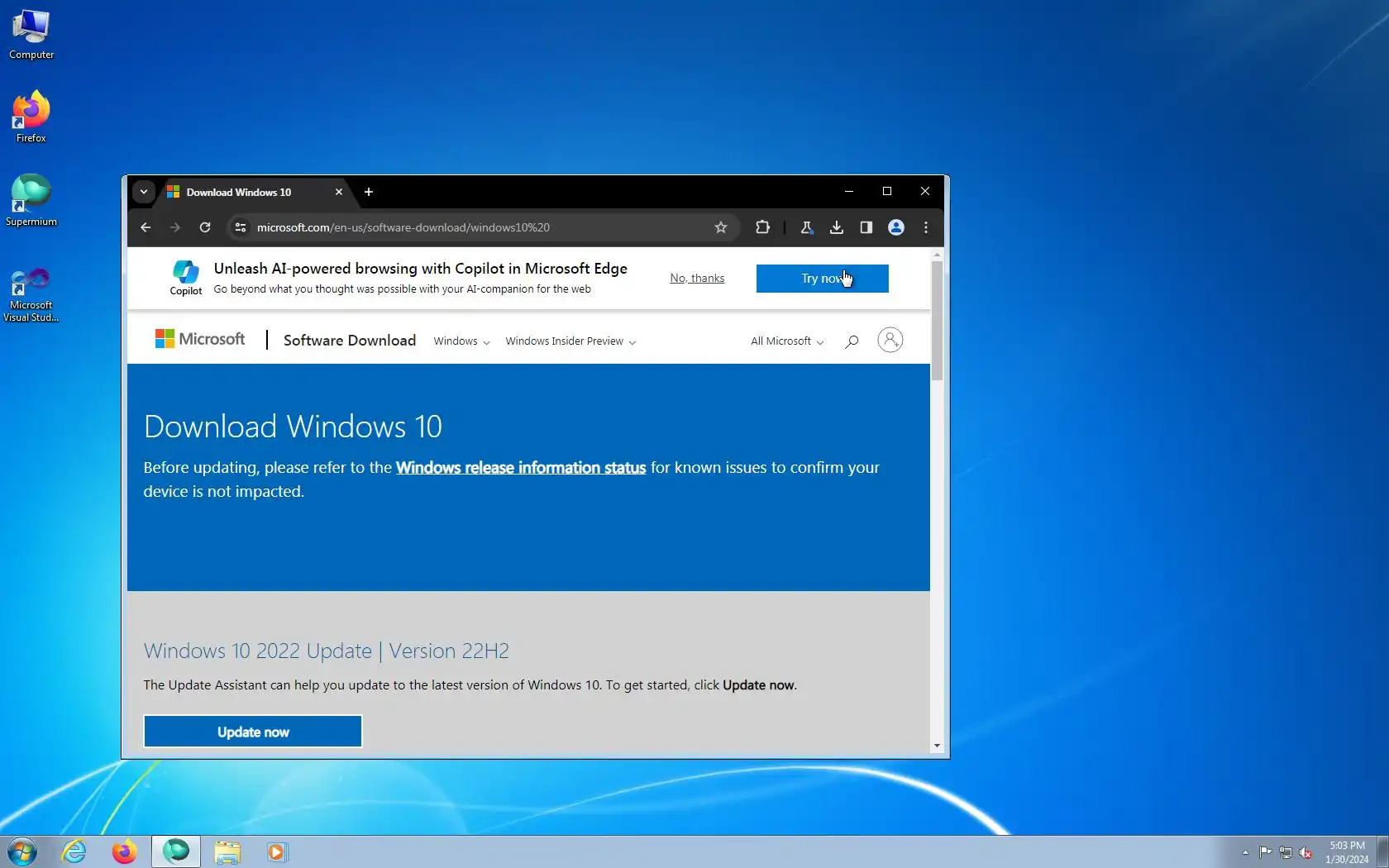Open the tab search dropdown arrow
The width and height of the screenshot is (1389, 868).
[144, 192]
